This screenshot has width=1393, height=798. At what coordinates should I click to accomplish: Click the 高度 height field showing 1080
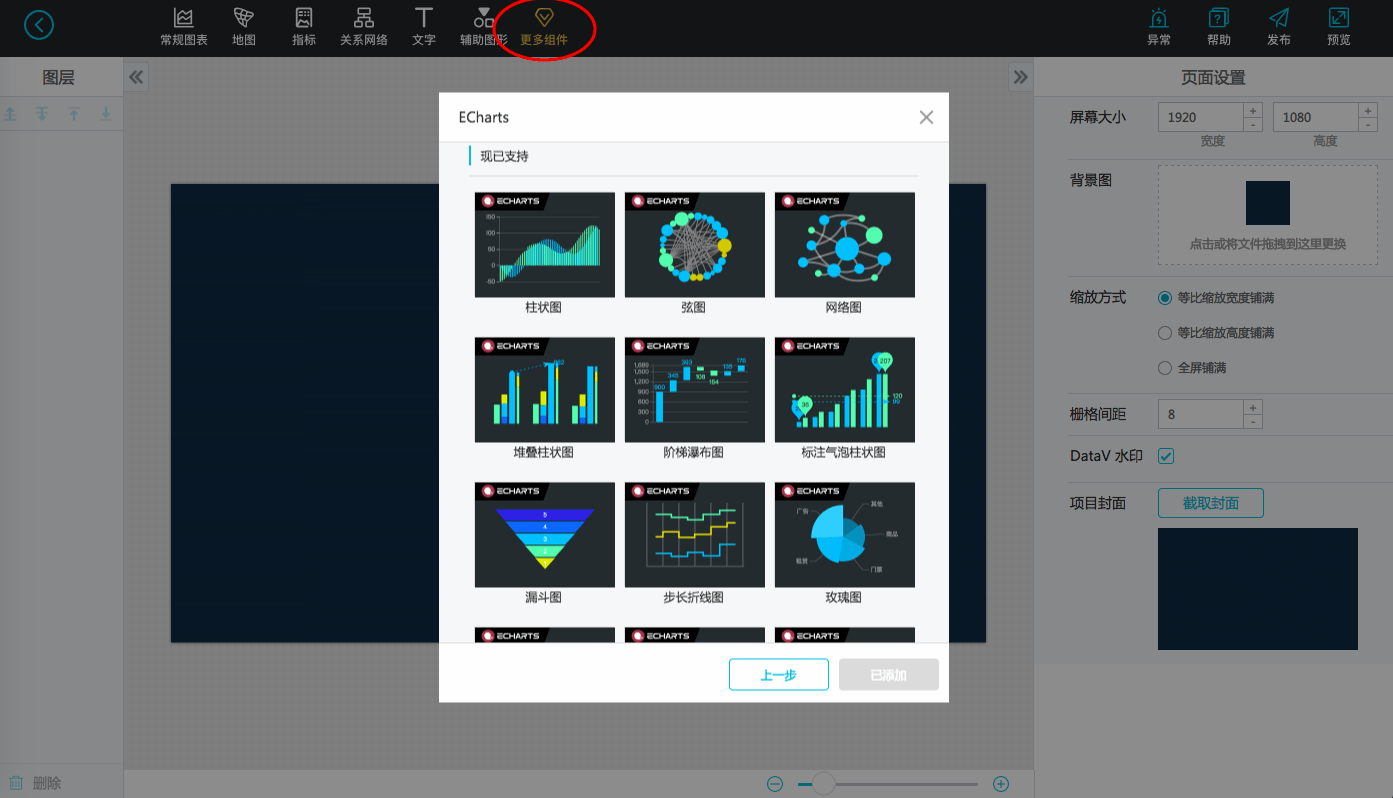tap(1315, 117)
